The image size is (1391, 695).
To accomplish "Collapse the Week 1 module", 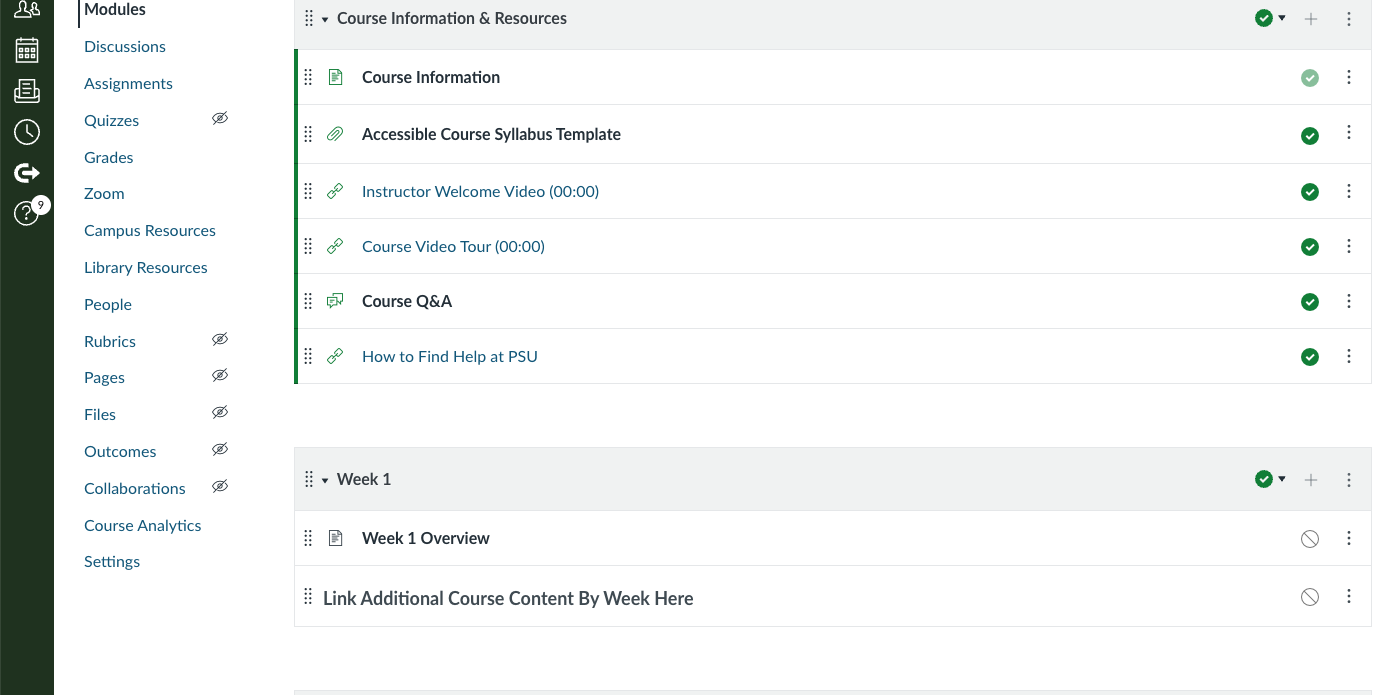I will pos(325,481).
